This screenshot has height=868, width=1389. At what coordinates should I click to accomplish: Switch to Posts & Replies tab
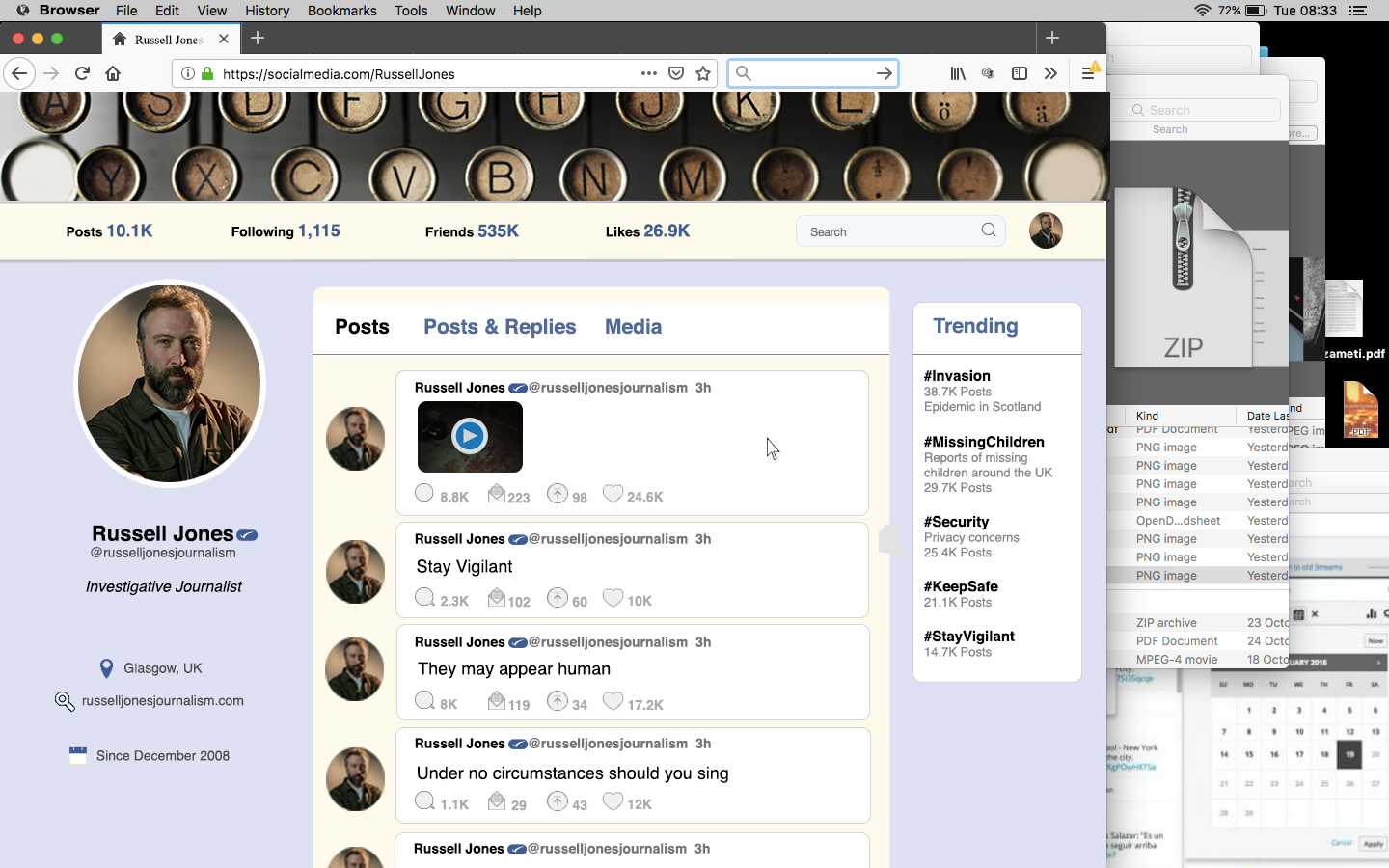point(500,327)
